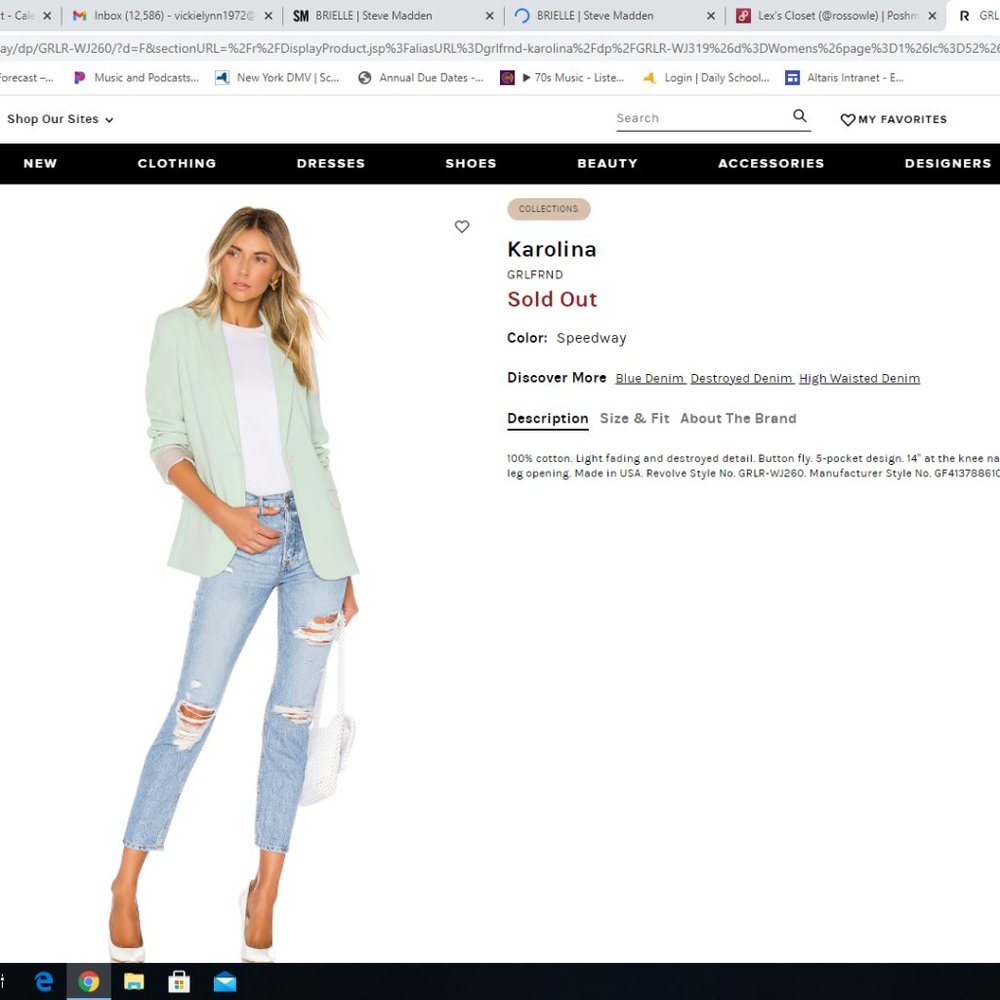Open My Favorites via the heart icon
This screenshot has height=1000, width=1000.
pyautogui.click(x=893, y=119)
